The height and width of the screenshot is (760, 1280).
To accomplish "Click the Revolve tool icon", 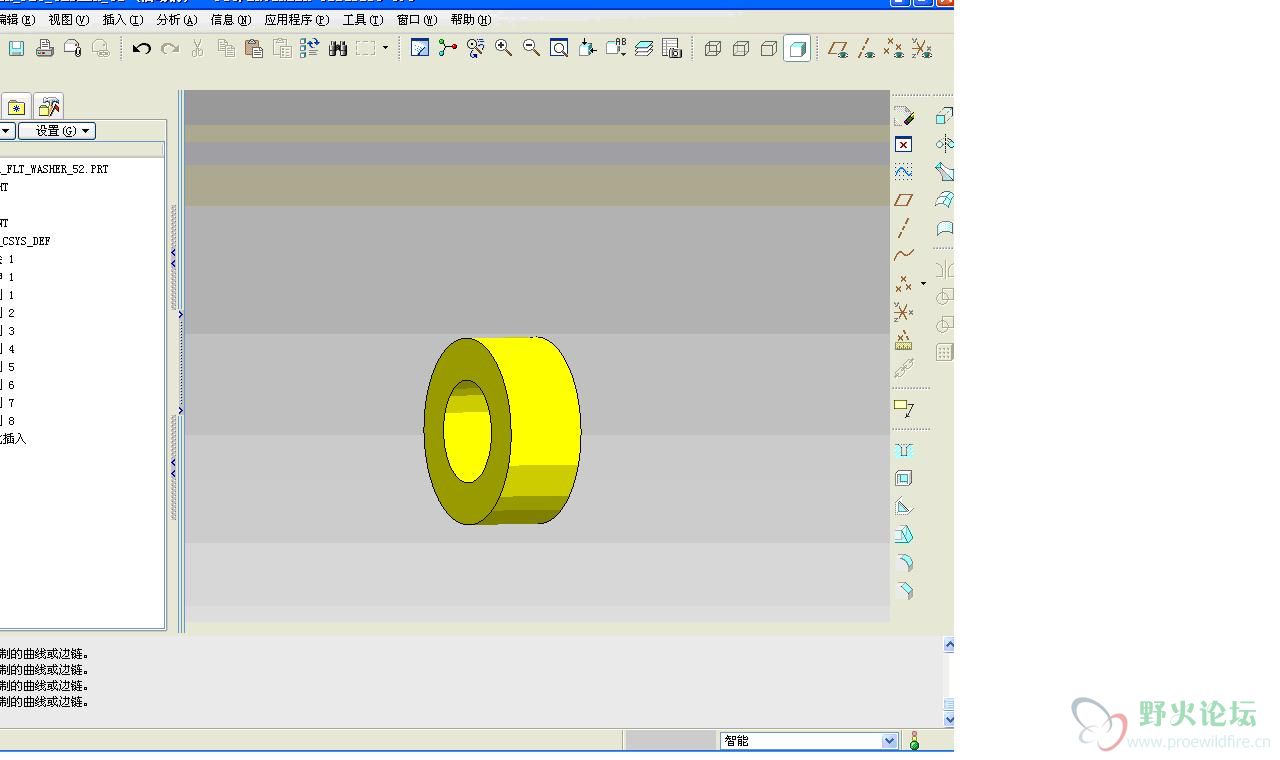I will [x=944, y=144].
